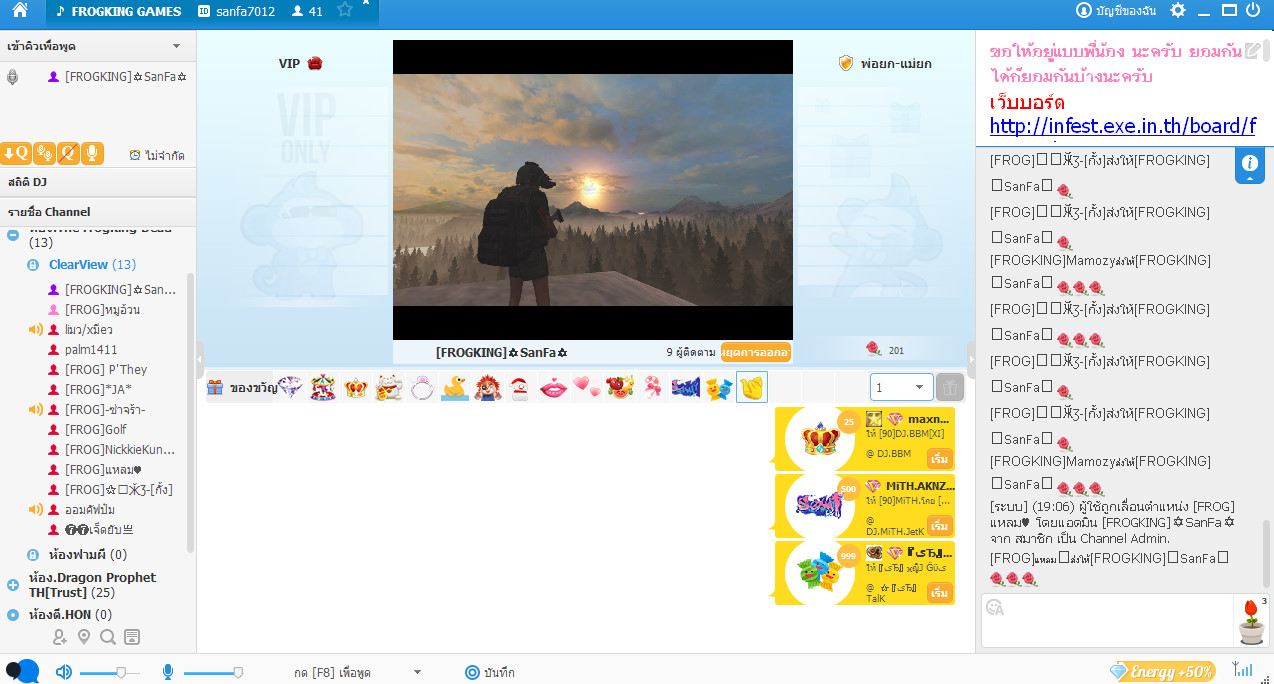1274x684 pixels.
Task: Select the pink ribbon candy gift icon
Action: [x=652, y=387]
